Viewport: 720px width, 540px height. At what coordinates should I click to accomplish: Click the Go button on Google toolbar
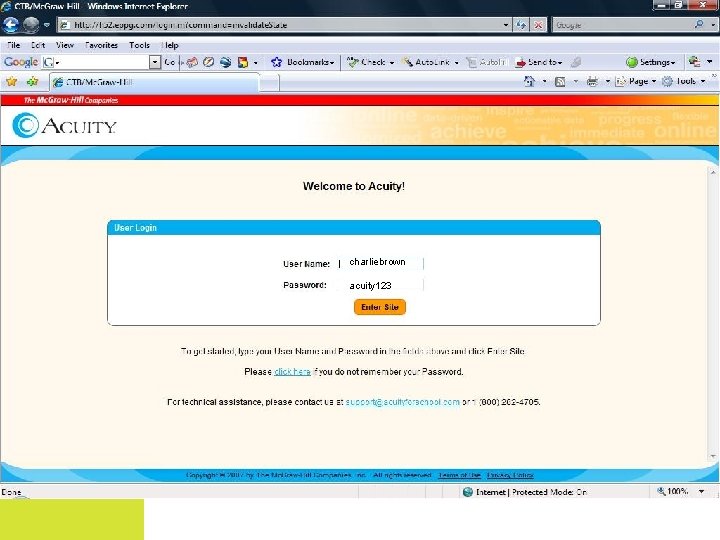(x=170, y=62)
